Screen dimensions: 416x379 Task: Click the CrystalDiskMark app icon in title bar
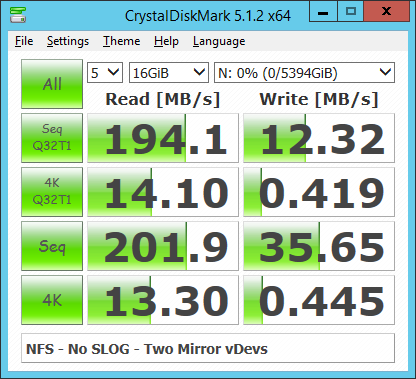click(x=18, y=15)
